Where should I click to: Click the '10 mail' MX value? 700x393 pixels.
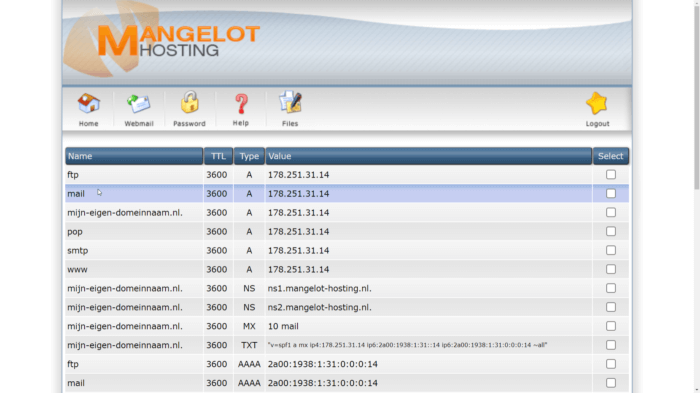(283, 326)
